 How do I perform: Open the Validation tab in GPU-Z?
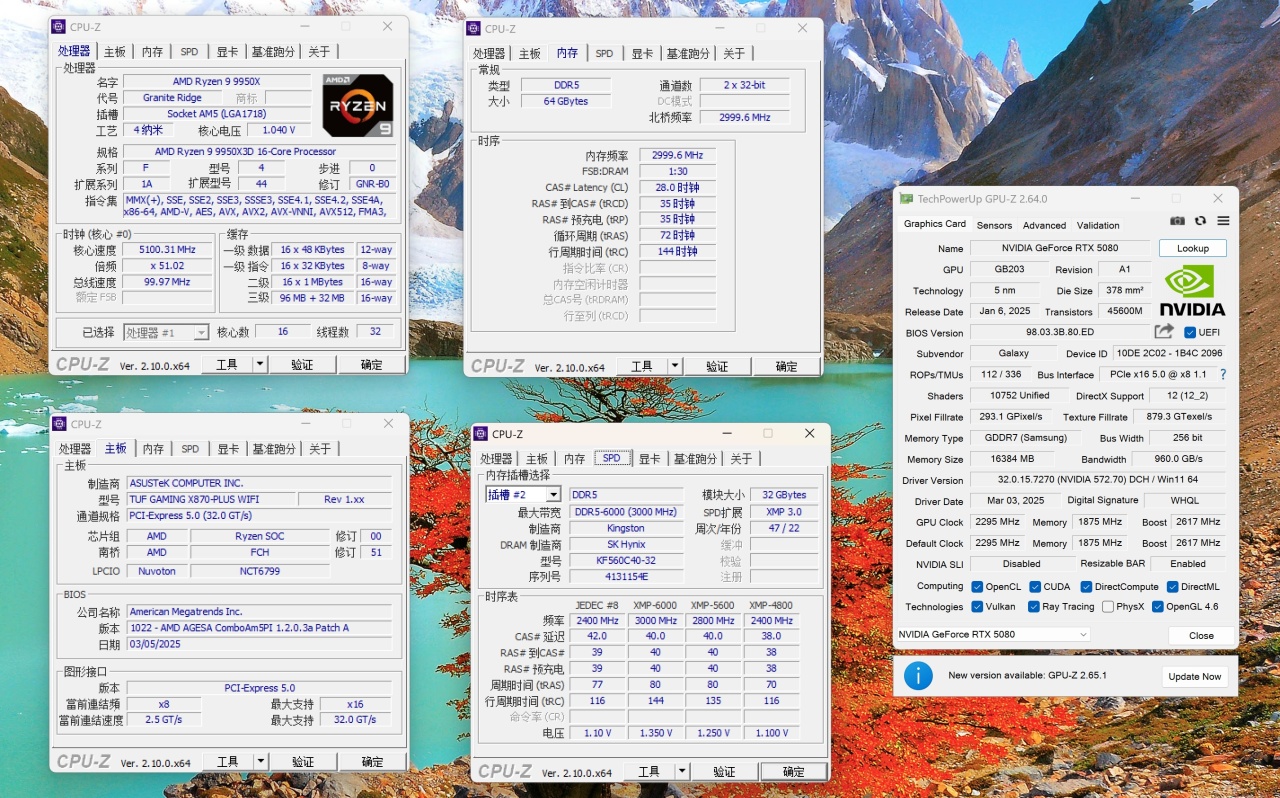point(1098,225)
